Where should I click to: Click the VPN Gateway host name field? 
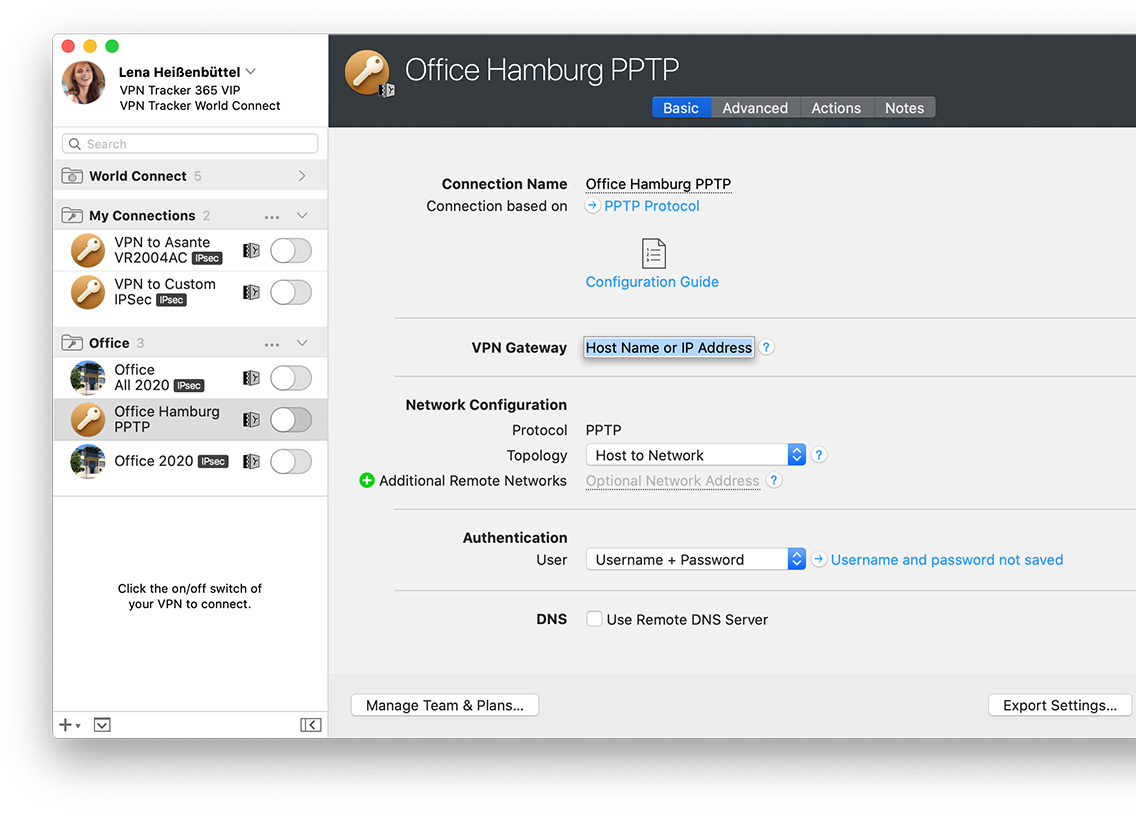668,348
